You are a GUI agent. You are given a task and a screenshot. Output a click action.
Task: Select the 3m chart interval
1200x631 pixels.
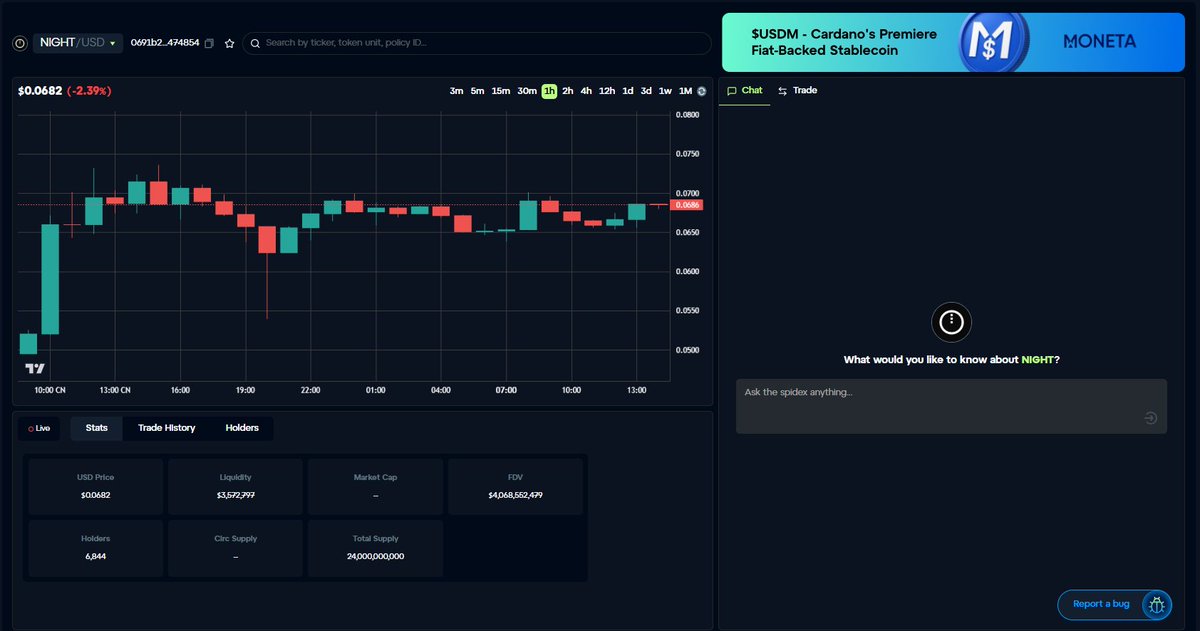point(456,91)
